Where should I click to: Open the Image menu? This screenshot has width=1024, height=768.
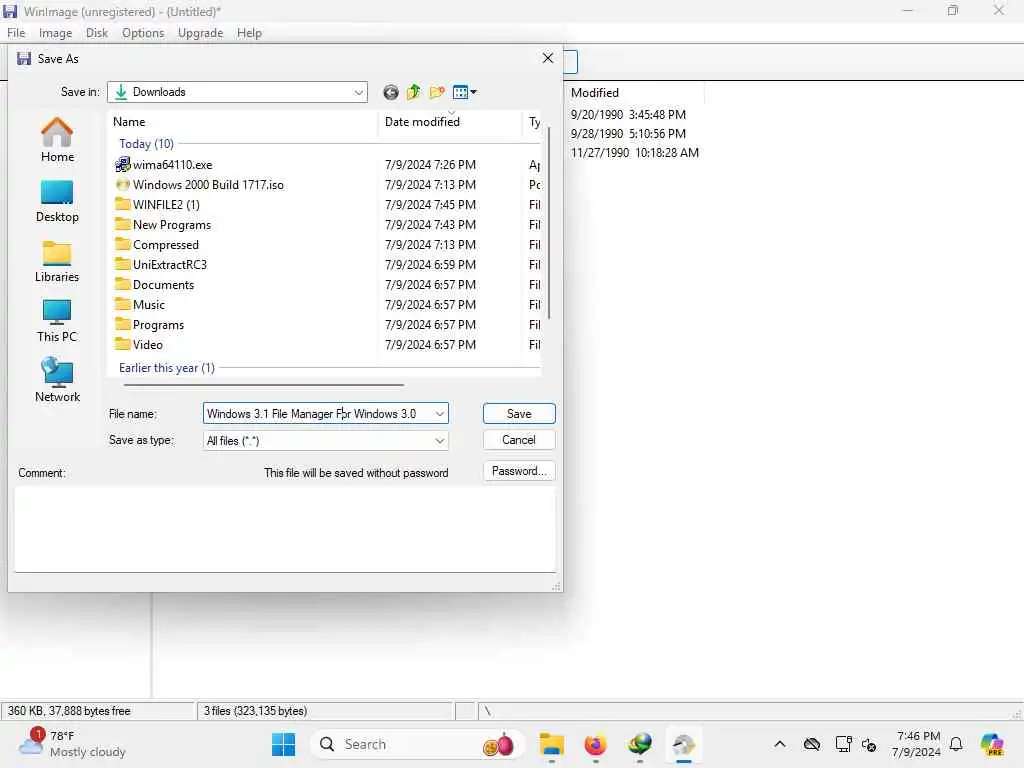pos(56,33)
